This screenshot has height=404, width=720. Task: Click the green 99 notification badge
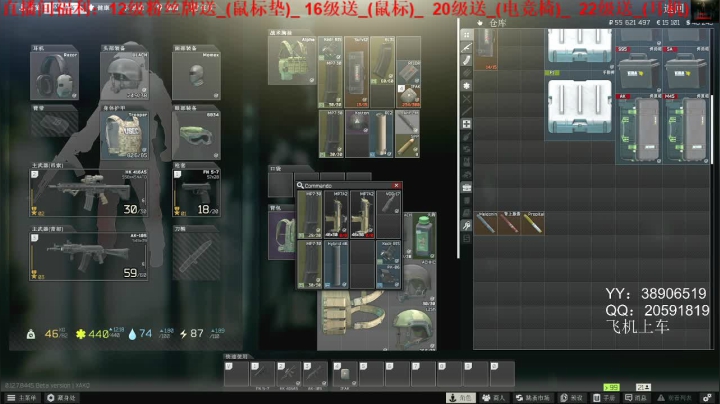[611, 387]
